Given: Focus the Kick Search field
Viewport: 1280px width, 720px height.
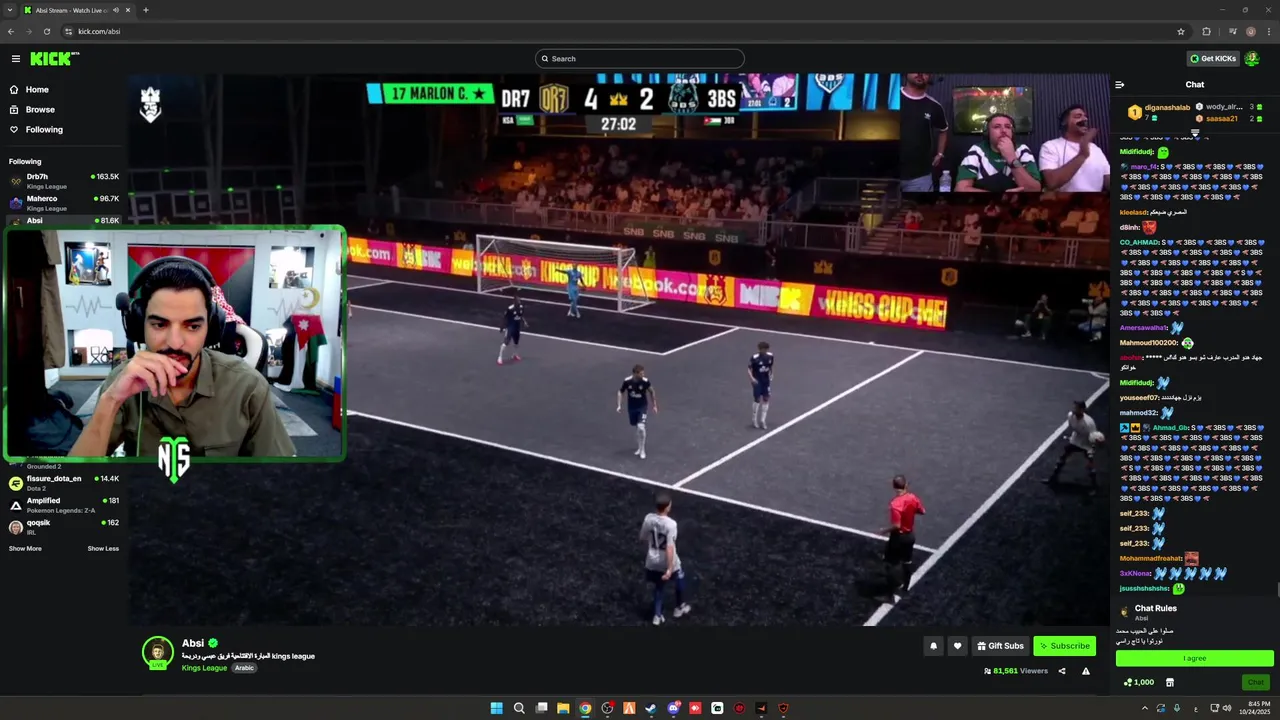Looking at the screenshot, I should coord(640,59).
